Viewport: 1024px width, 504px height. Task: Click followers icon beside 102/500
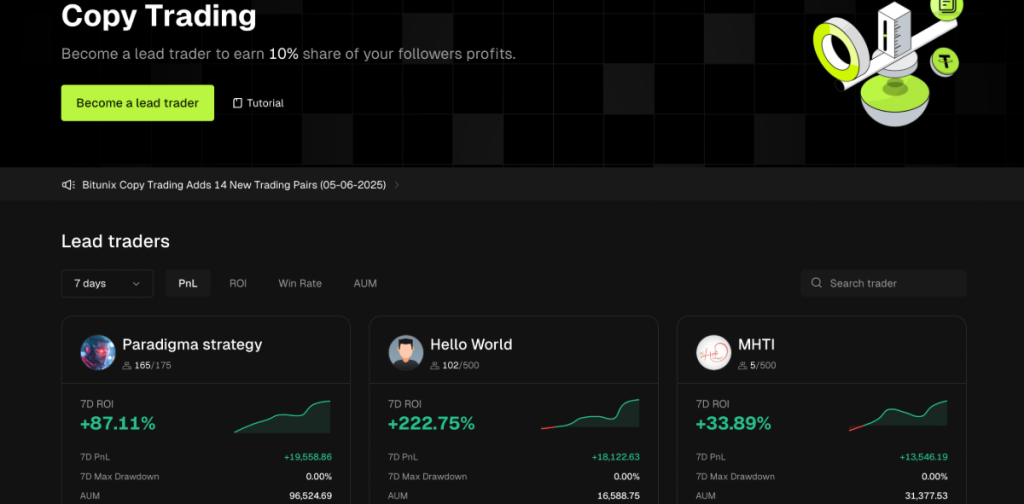pos(434,366)
